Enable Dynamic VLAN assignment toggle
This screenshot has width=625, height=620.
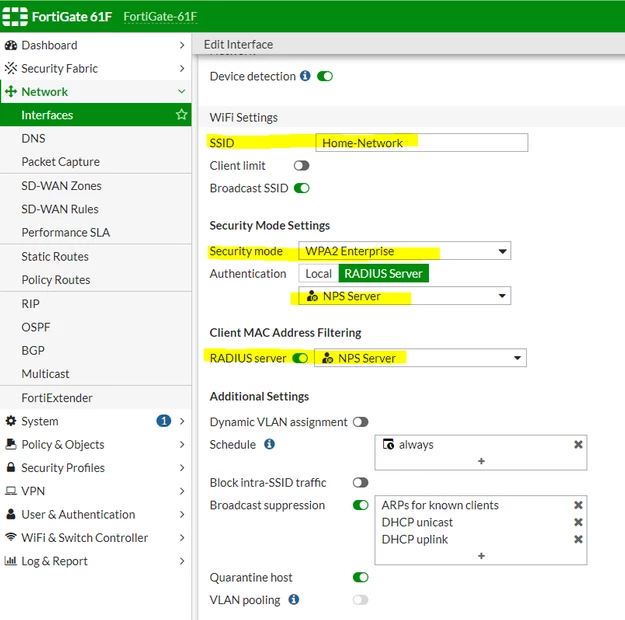point(360,422)
